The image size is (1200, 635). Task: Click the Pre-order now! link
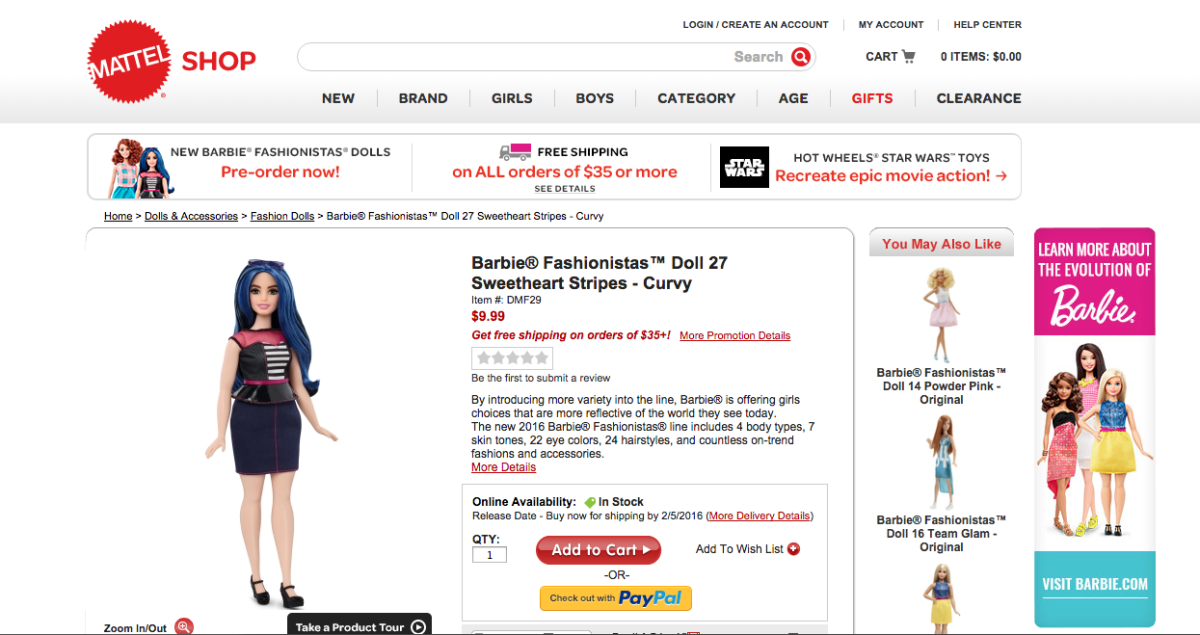[279, 171]
